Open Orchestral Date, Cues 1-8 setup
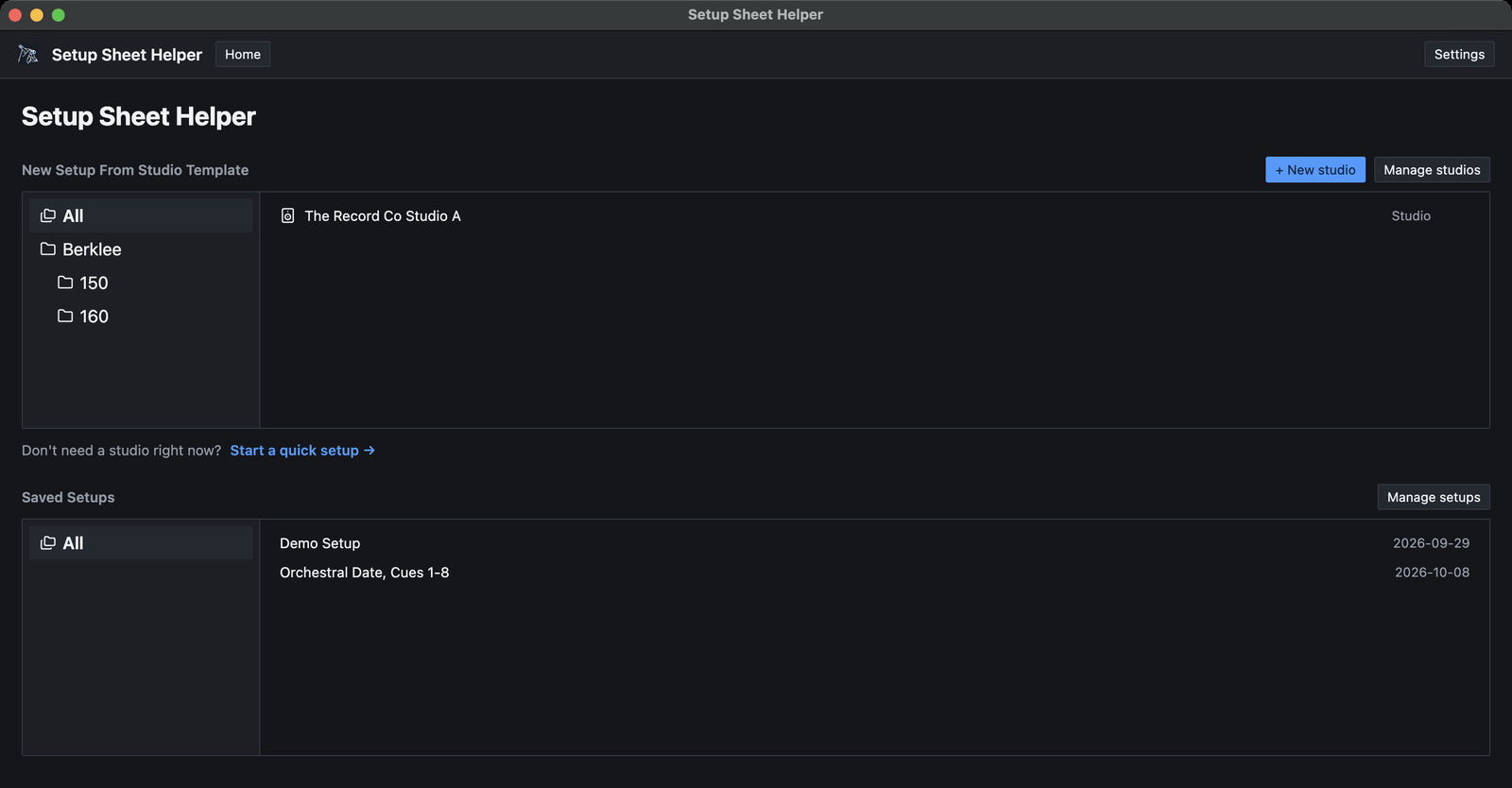 point(874,573)
